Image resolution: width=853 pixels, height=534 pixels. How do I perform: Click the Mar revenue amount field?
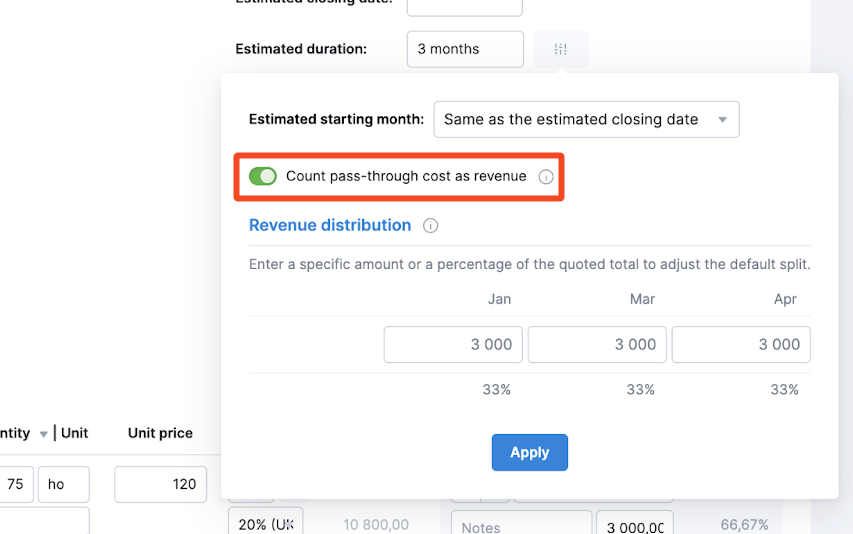click(x=597, y=345)
